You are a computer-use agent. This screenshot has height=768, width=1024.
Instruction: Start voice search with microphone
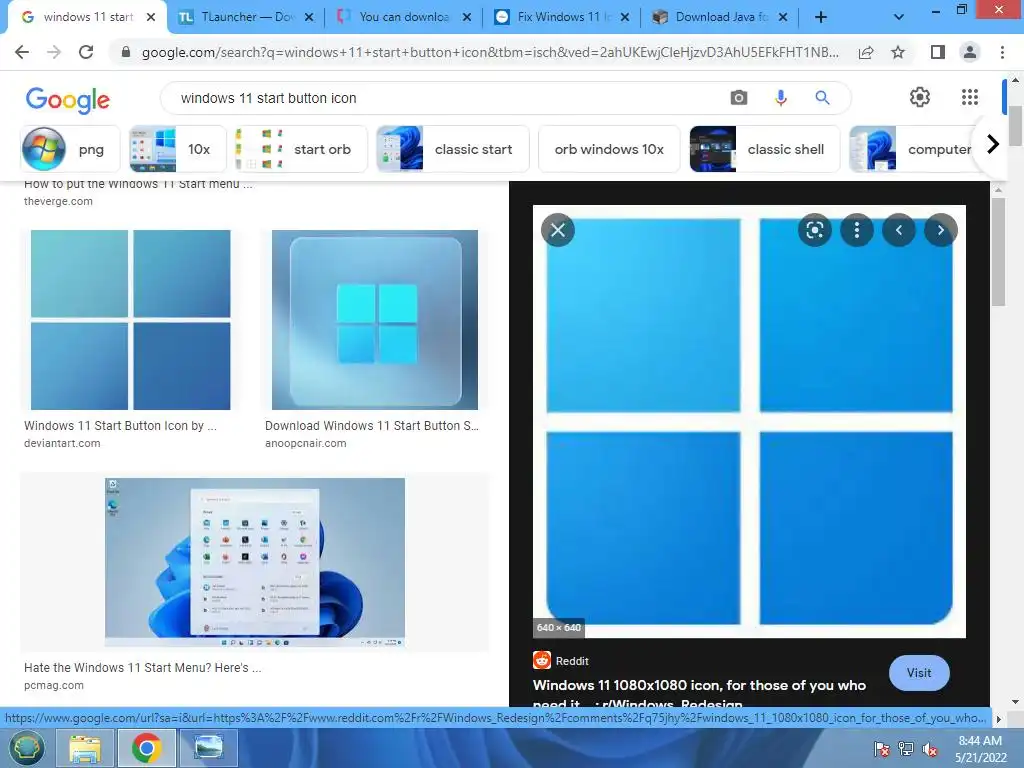click(780, 98)
